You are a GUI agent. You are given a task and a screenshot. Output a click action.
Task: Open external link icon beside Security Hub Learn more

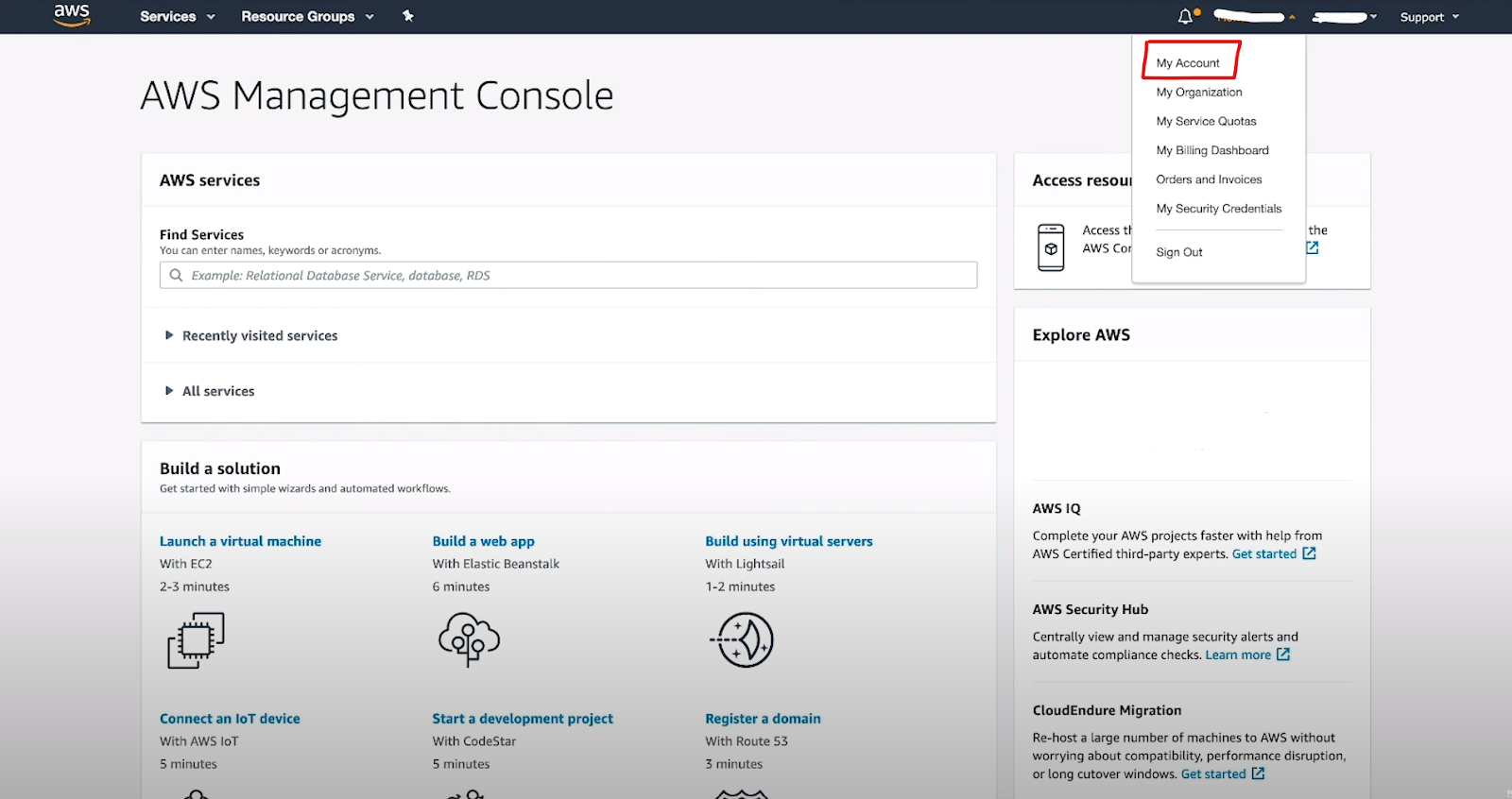pyautogui.click(x=1283, y=654)
